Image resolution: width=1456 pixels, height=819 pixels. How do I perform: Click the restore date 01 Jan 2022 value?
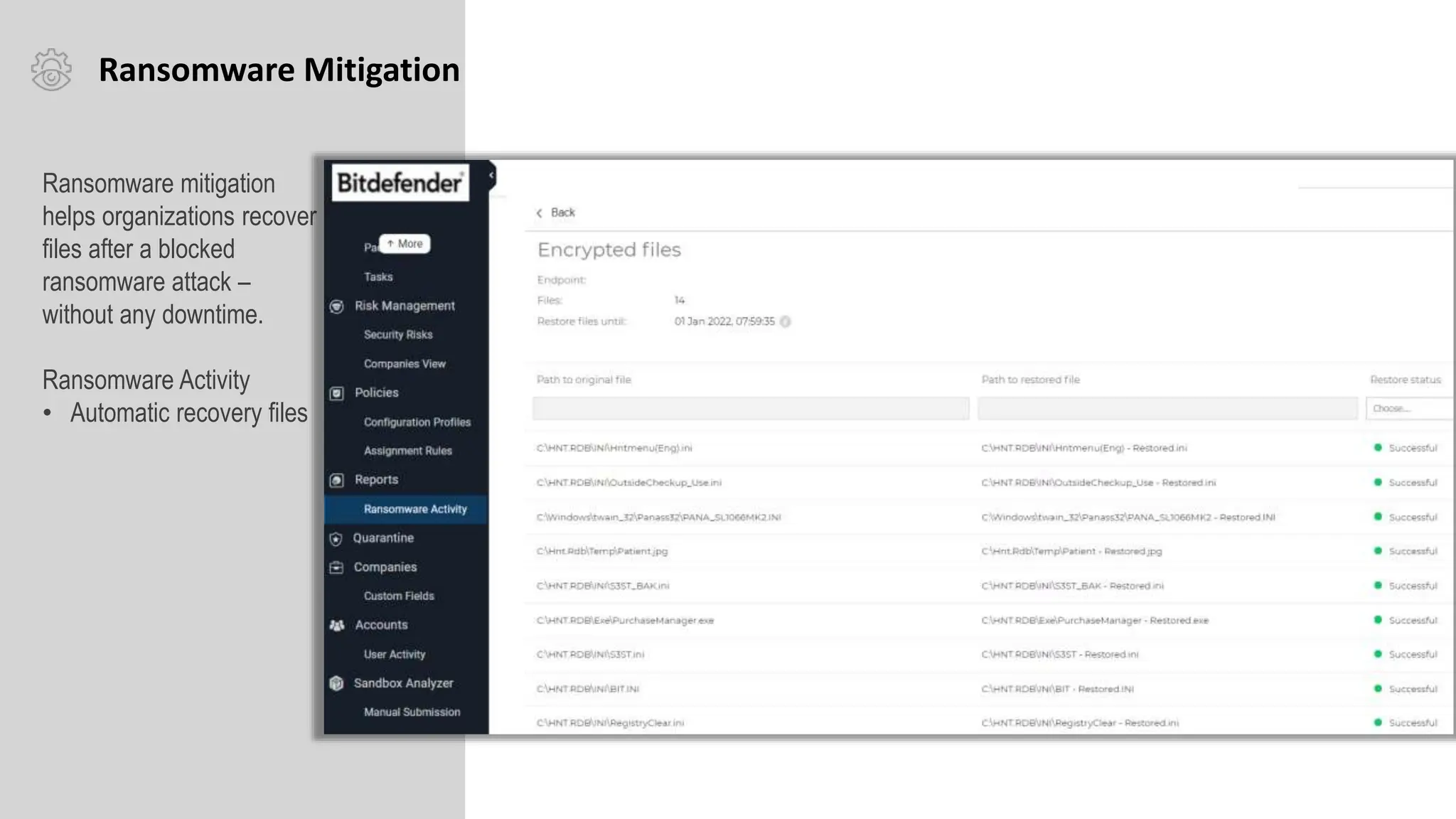[x=724, y=322]
